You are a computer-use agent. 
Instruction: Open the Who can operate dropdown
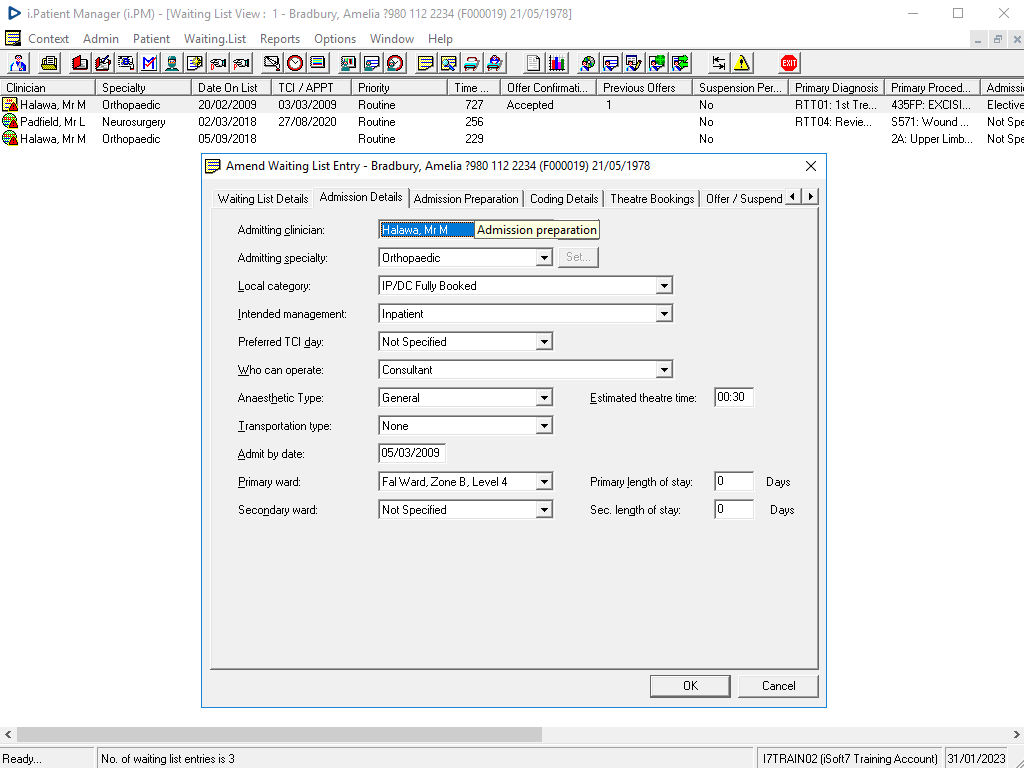[664, 370]
